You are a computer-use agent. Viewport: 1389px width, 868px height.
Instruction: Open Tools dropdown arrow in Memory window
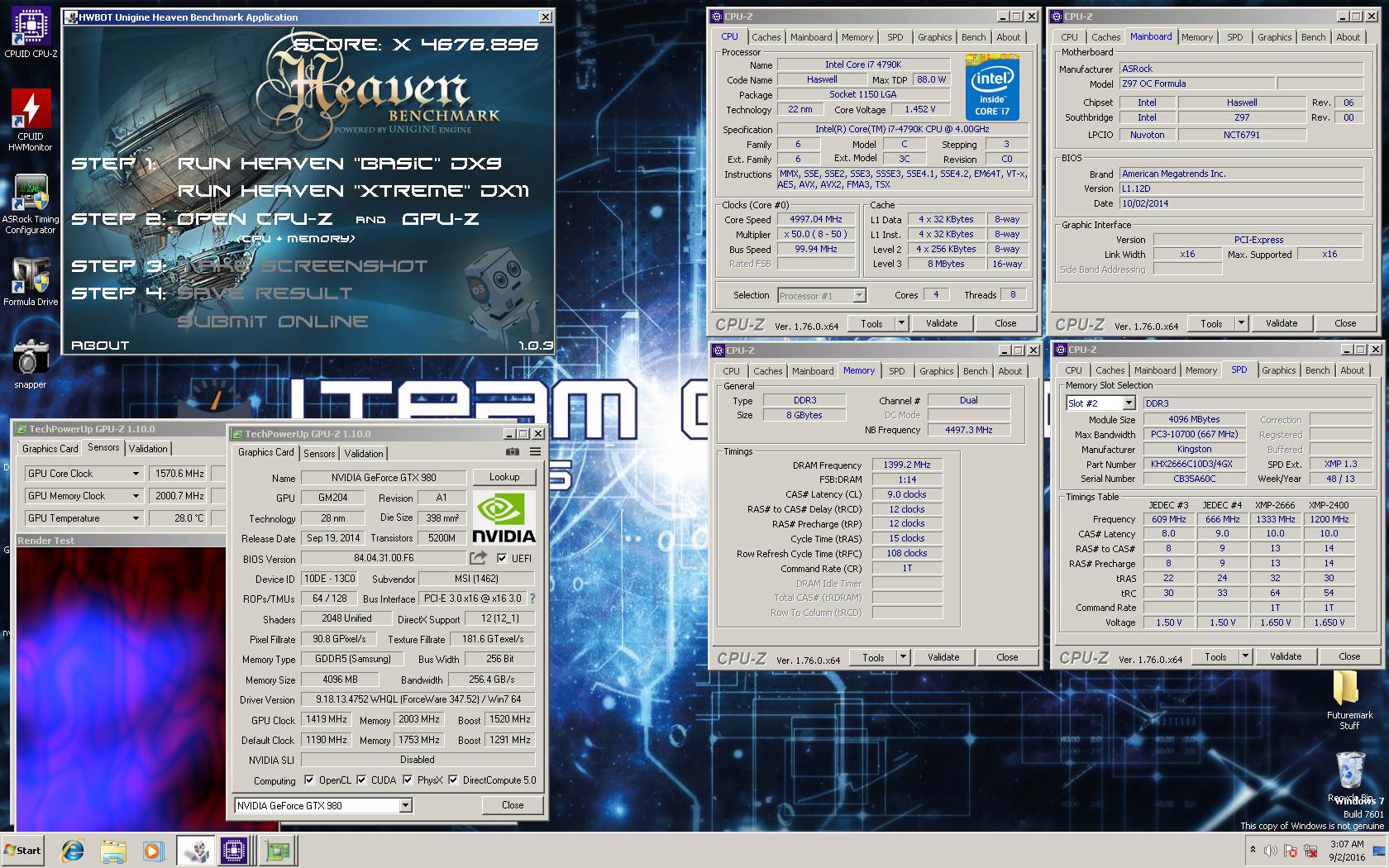903,657
